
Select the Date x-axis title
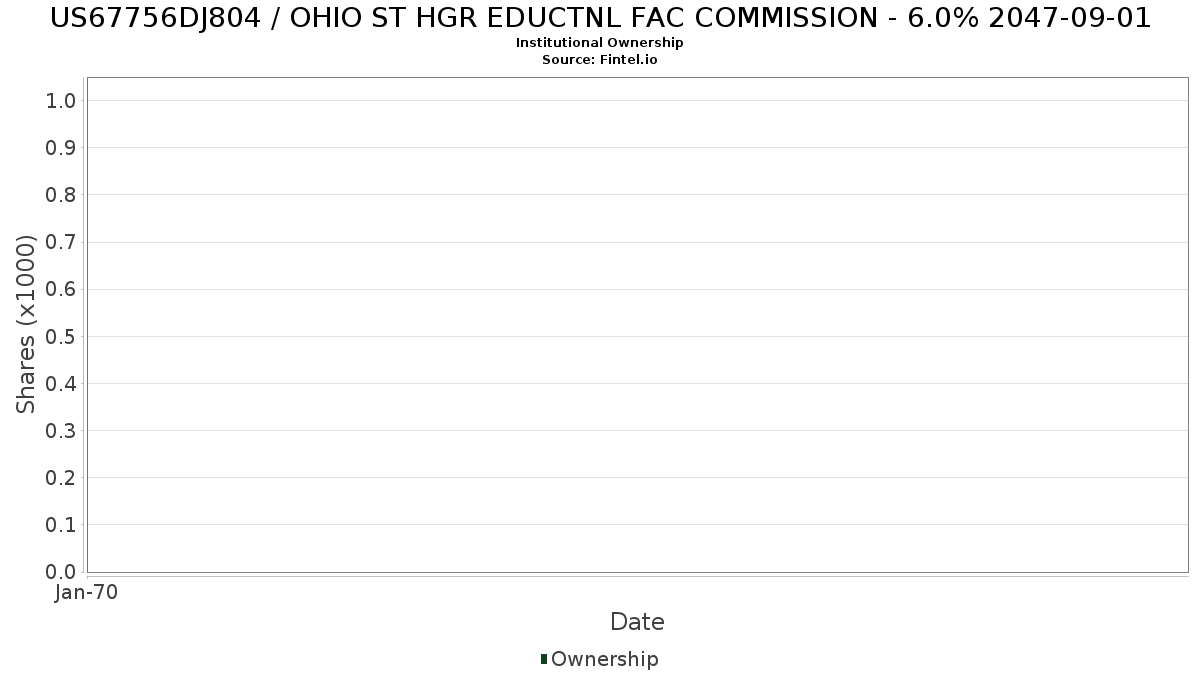[637, 622]
